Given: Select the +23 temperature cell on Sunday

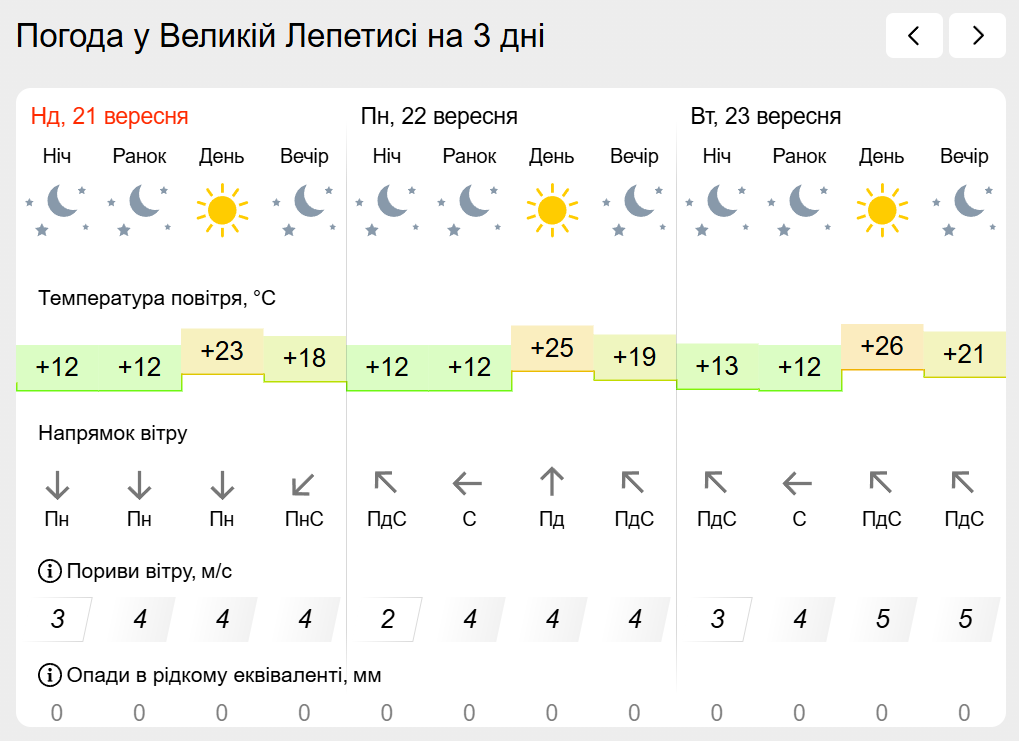Looking at the screenshot, I should point(222,352).
